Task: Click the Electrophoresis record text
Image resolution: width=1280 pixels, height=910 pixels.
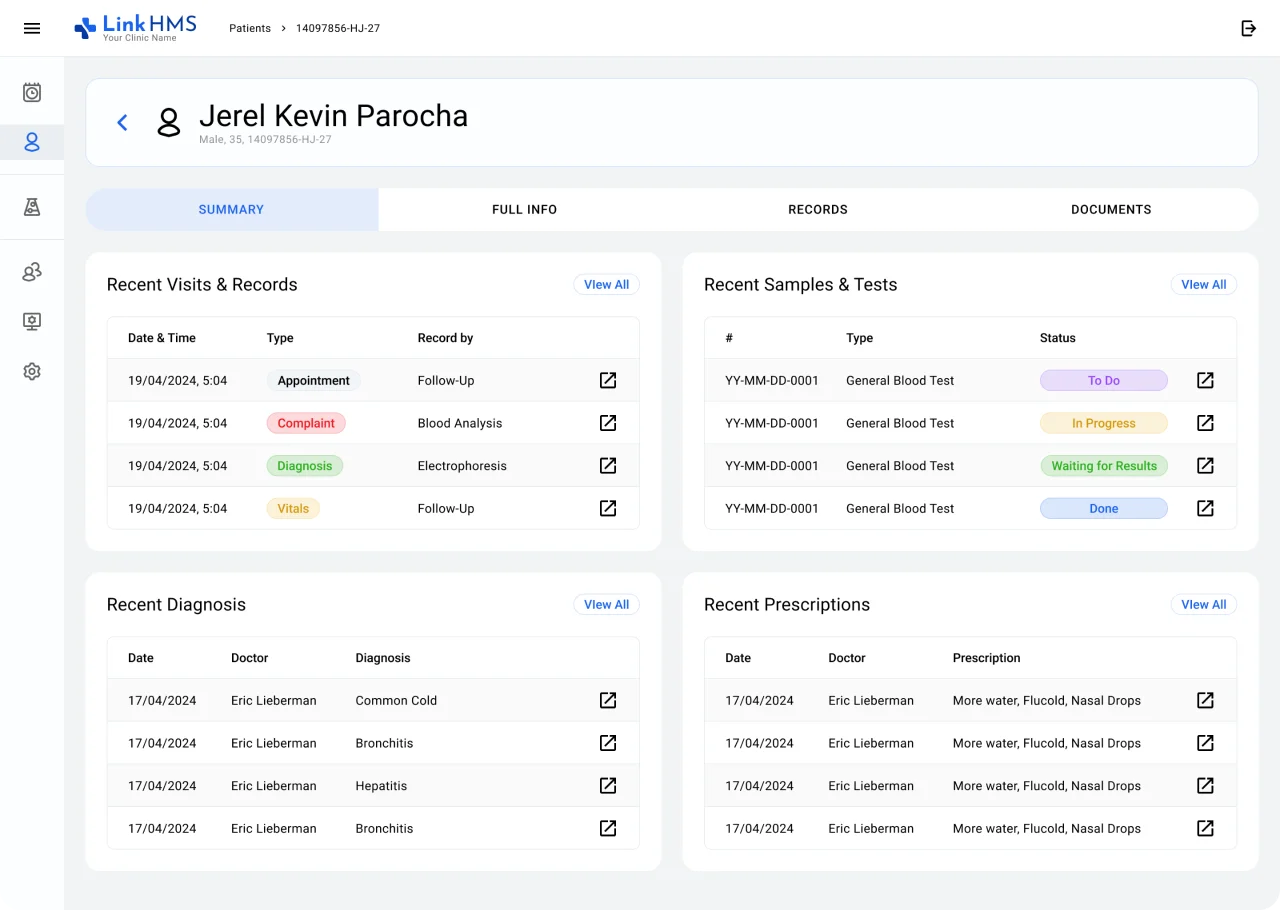Action: click(x=462, y=466)
